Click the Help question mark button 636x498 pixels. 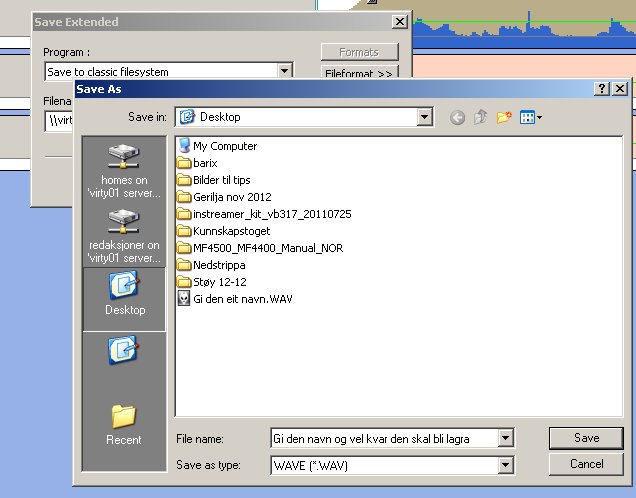pos(602,89)
